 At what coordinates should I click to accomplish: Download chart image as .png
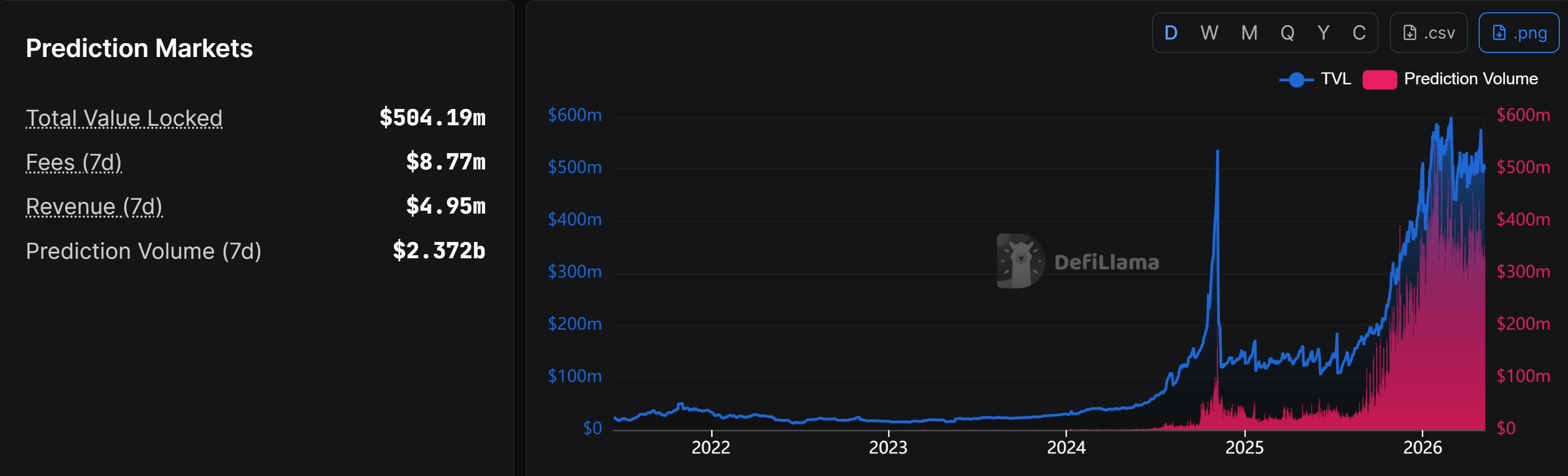pos(1519,33)
